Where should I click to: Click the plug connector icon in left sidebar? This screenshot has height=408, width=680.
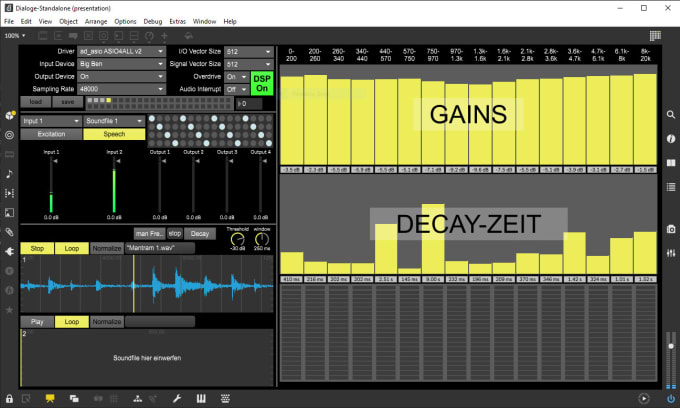click(x=10, y=251)
